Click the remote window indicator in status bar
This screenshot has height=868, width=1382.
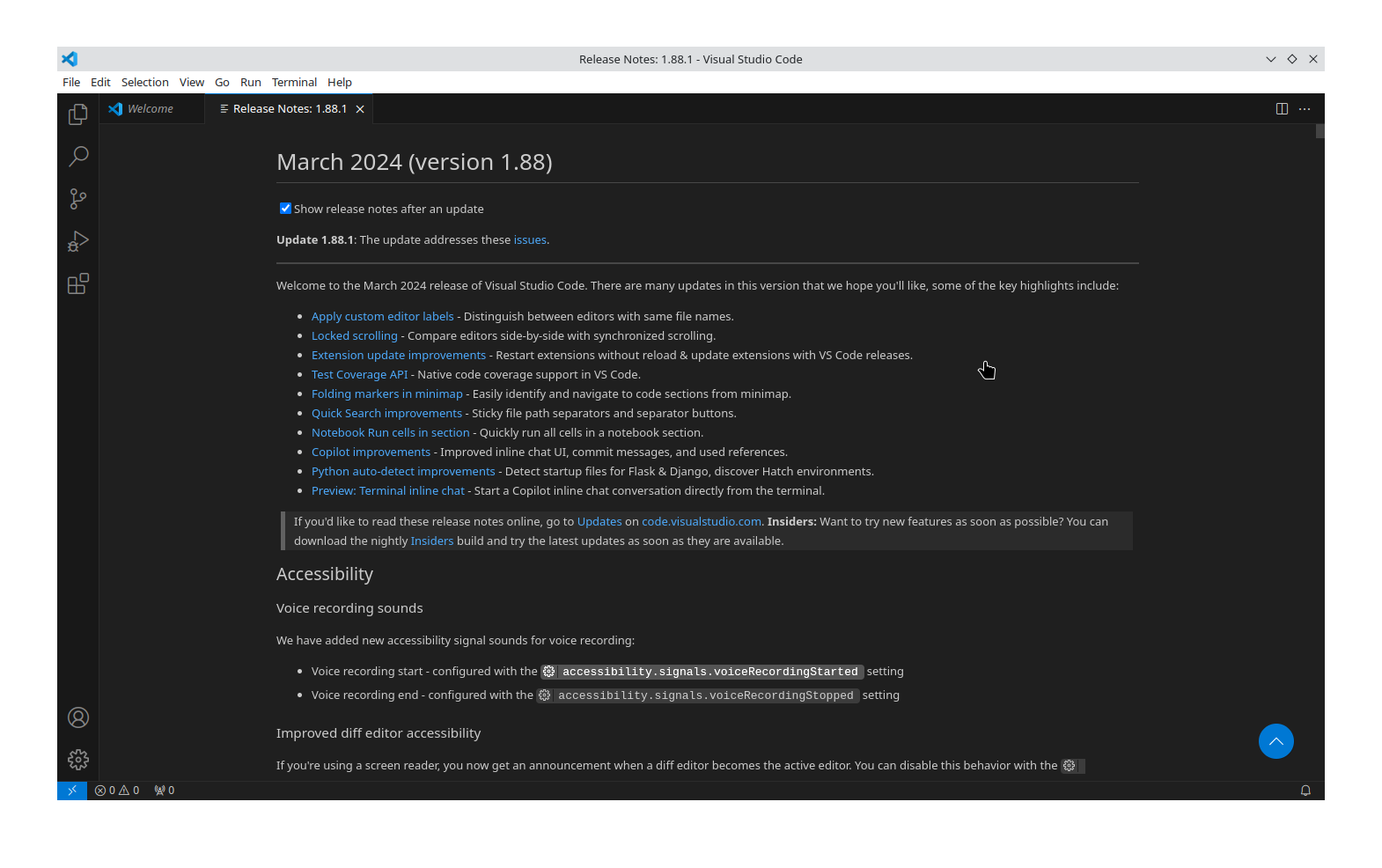click(x=72, y=791)
